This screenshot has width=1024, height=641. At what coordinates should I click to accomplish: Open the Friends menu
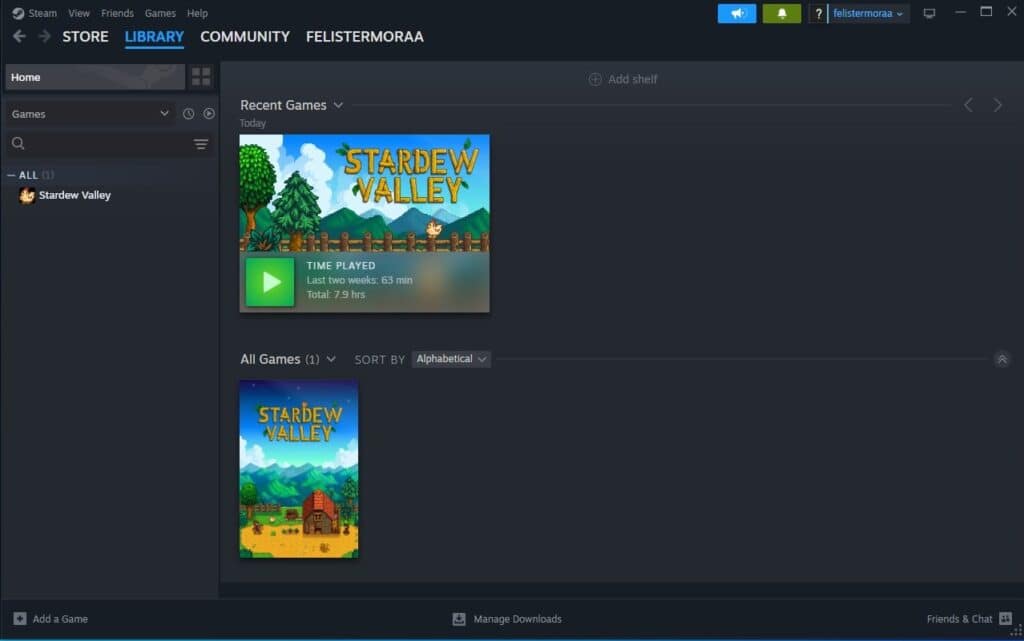pyautogui.click(x=117, y=13)
